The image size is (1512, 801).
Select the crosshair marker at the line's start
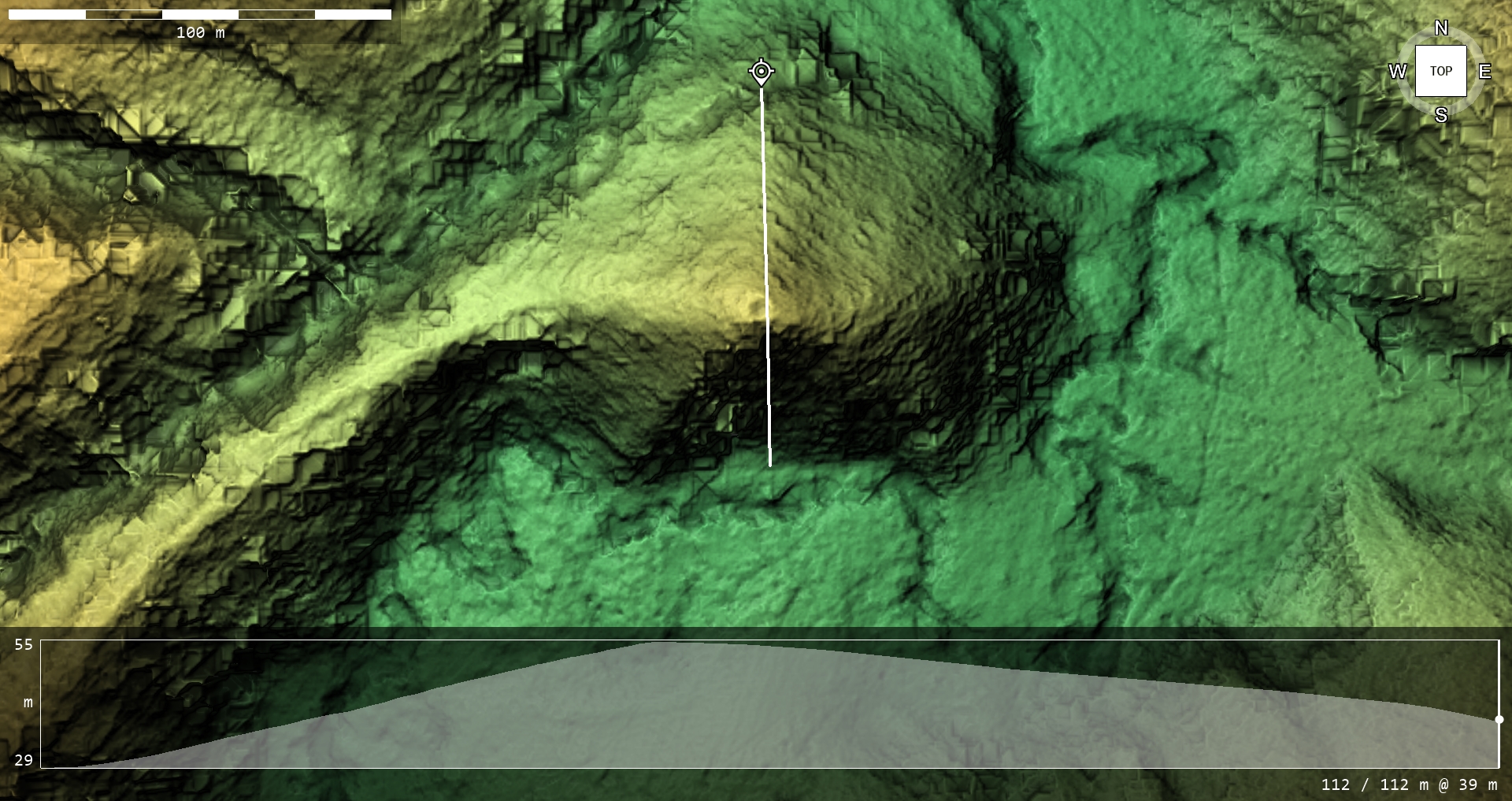(761, 72)
